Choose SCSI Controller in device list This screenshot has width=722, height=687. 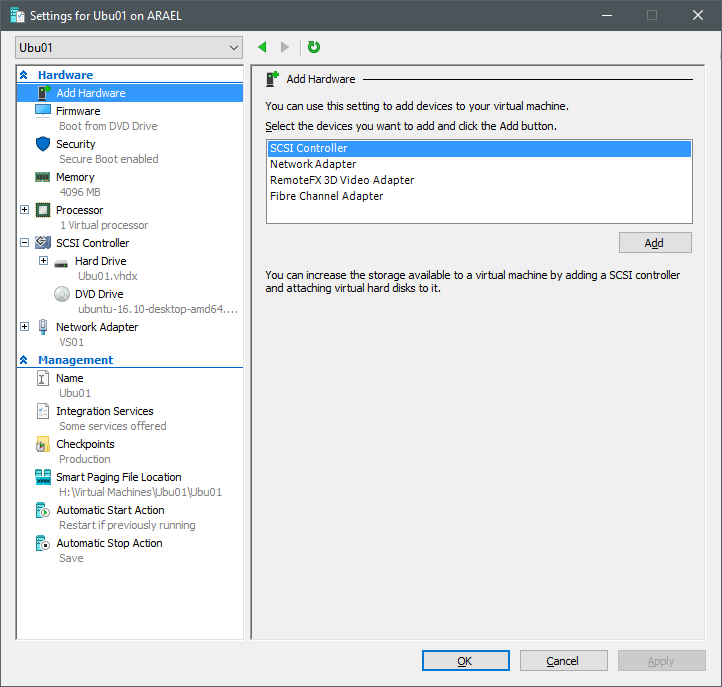pyautogui.click(x=479, y=148)
